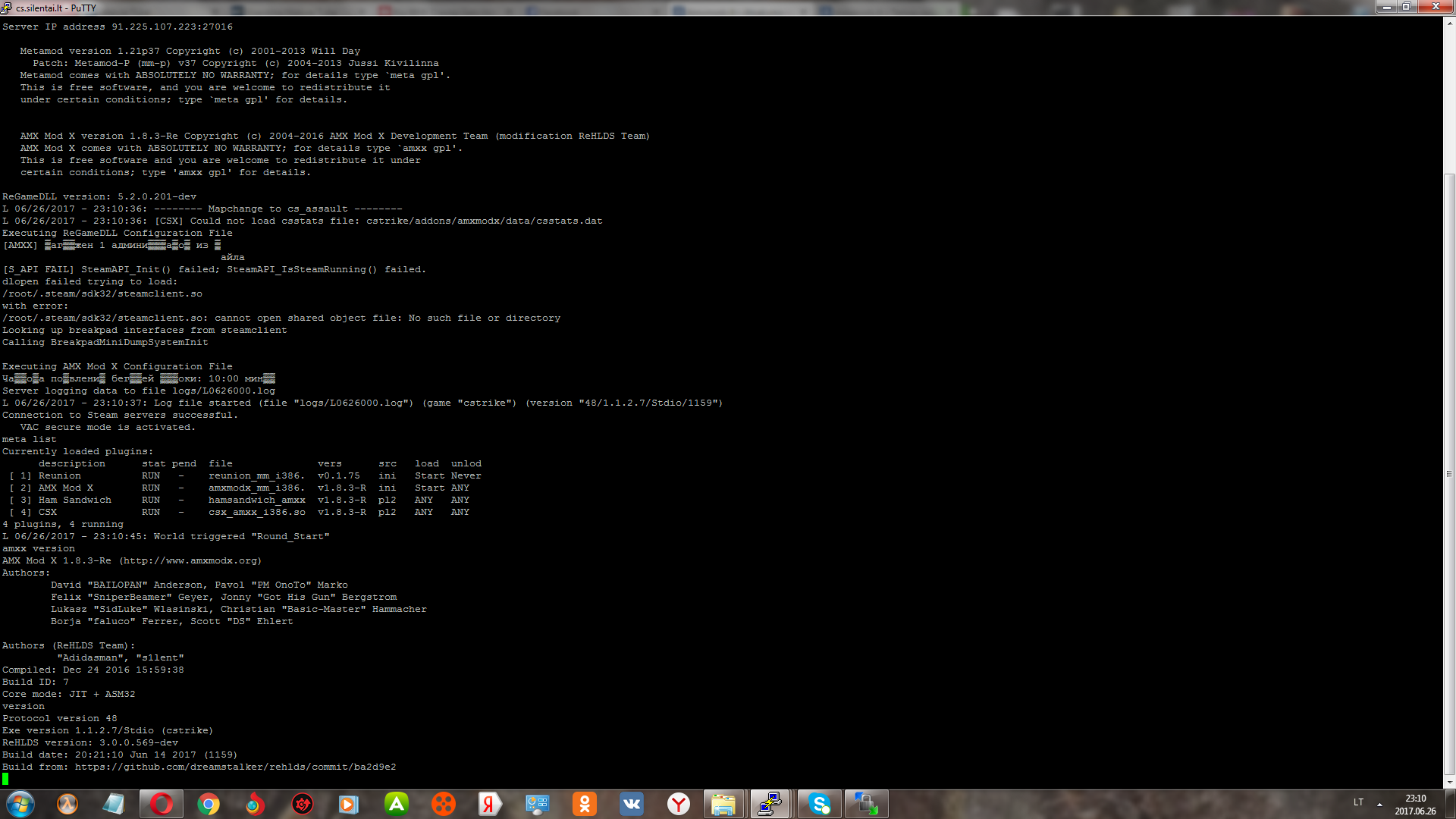Click the 'Exe version 1.1.2.7/Stdio' line
The width and height of the screenshot is (1456, 819).
[x=108, y=730]
